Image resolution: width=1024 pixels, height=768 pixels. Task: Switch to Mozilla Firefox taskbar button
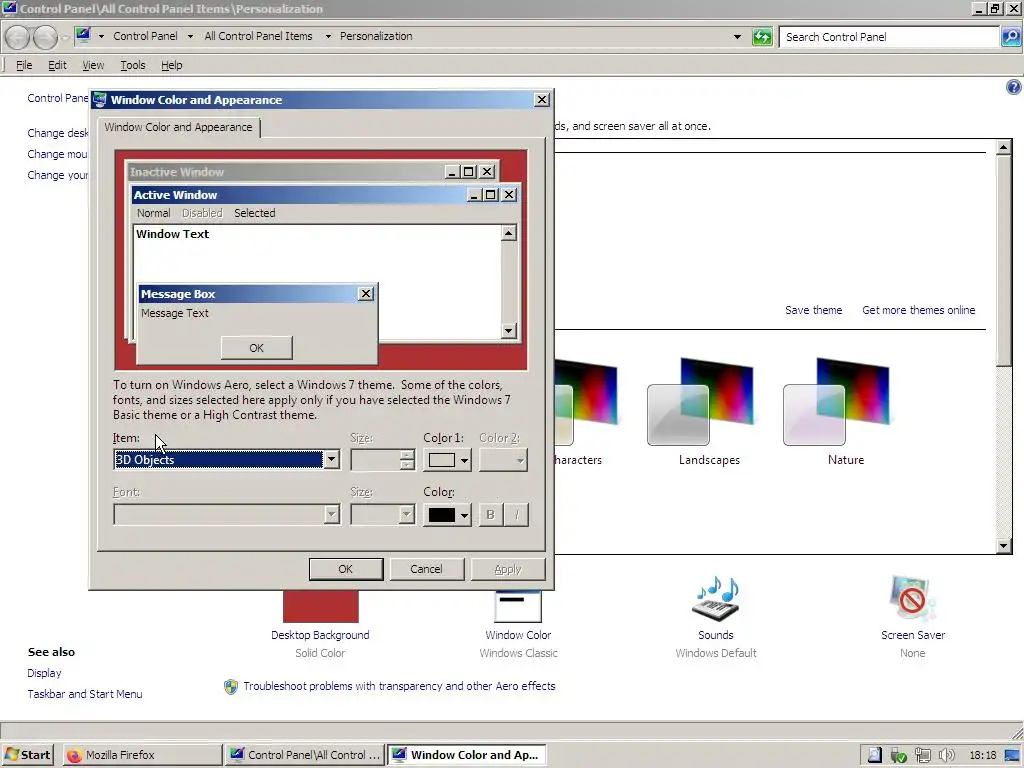pos(142,755)
